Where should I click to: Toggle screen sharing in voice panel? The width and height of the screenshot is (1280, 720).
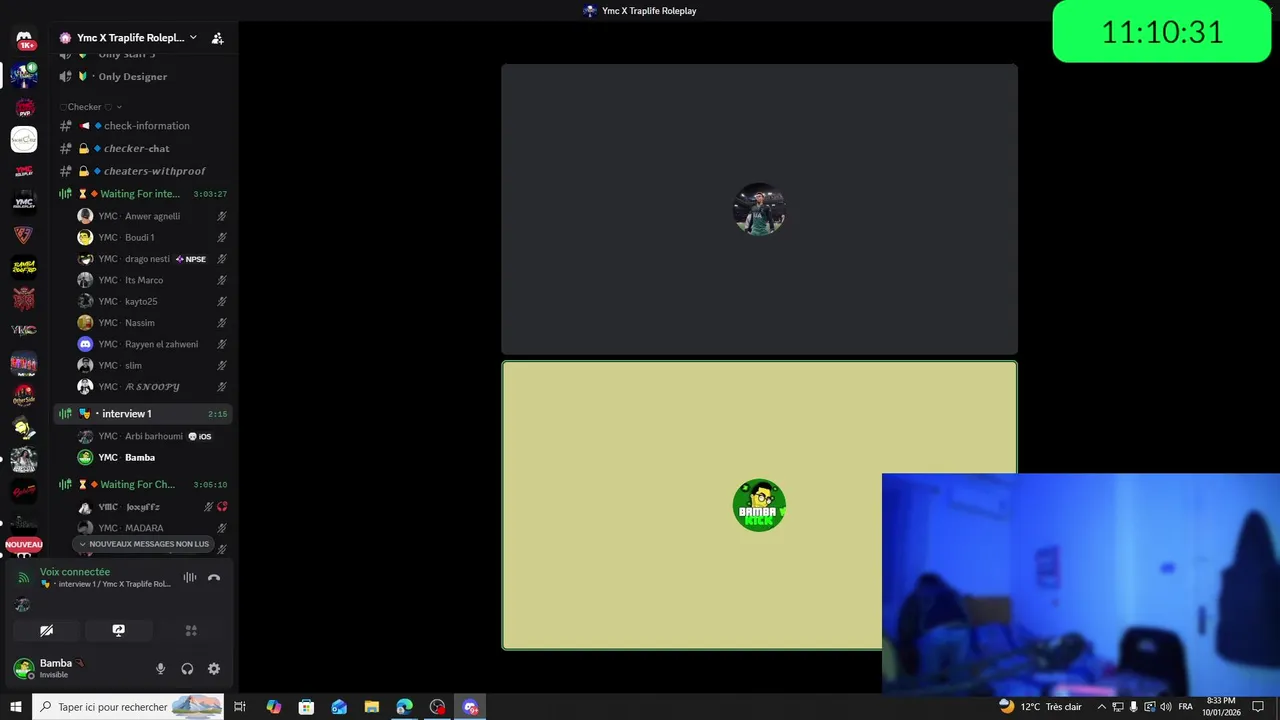(118, 631)
